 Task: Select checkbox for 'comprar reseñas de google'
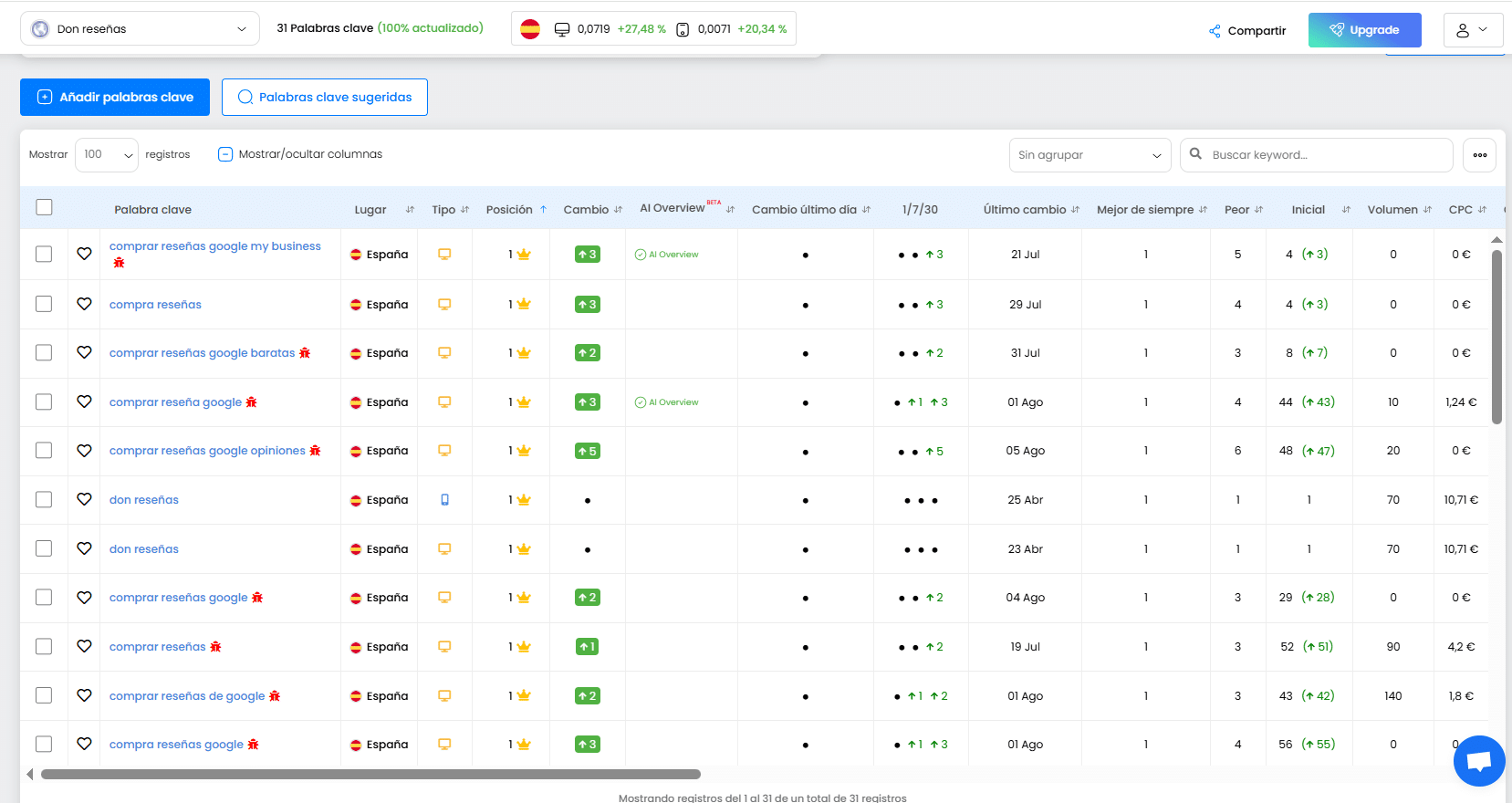click(x=44, y=695)
